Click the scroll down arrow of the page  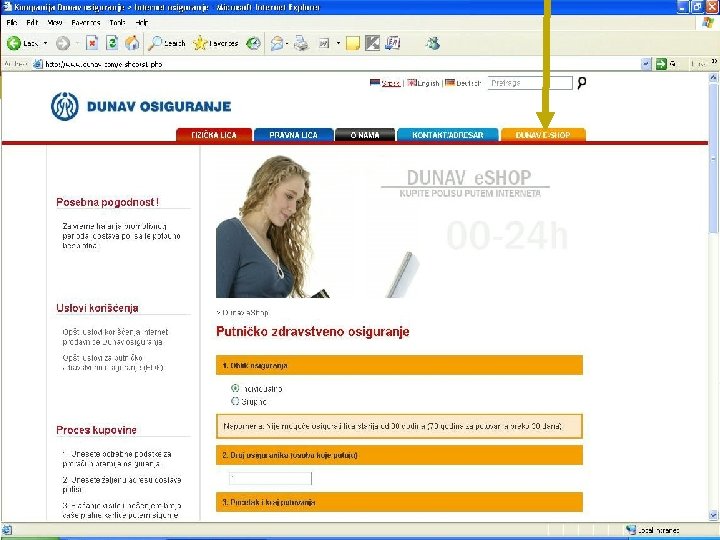tap(714, 515)
